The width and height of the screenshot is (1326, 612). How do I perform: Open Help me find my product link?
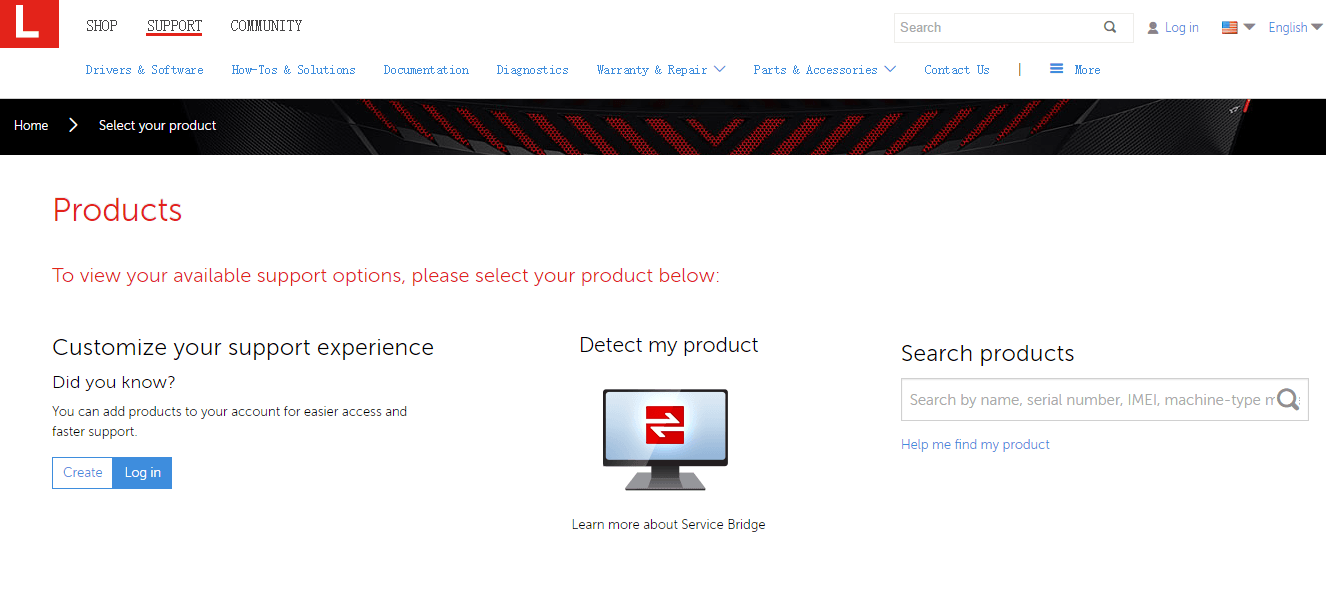[975, 444]
